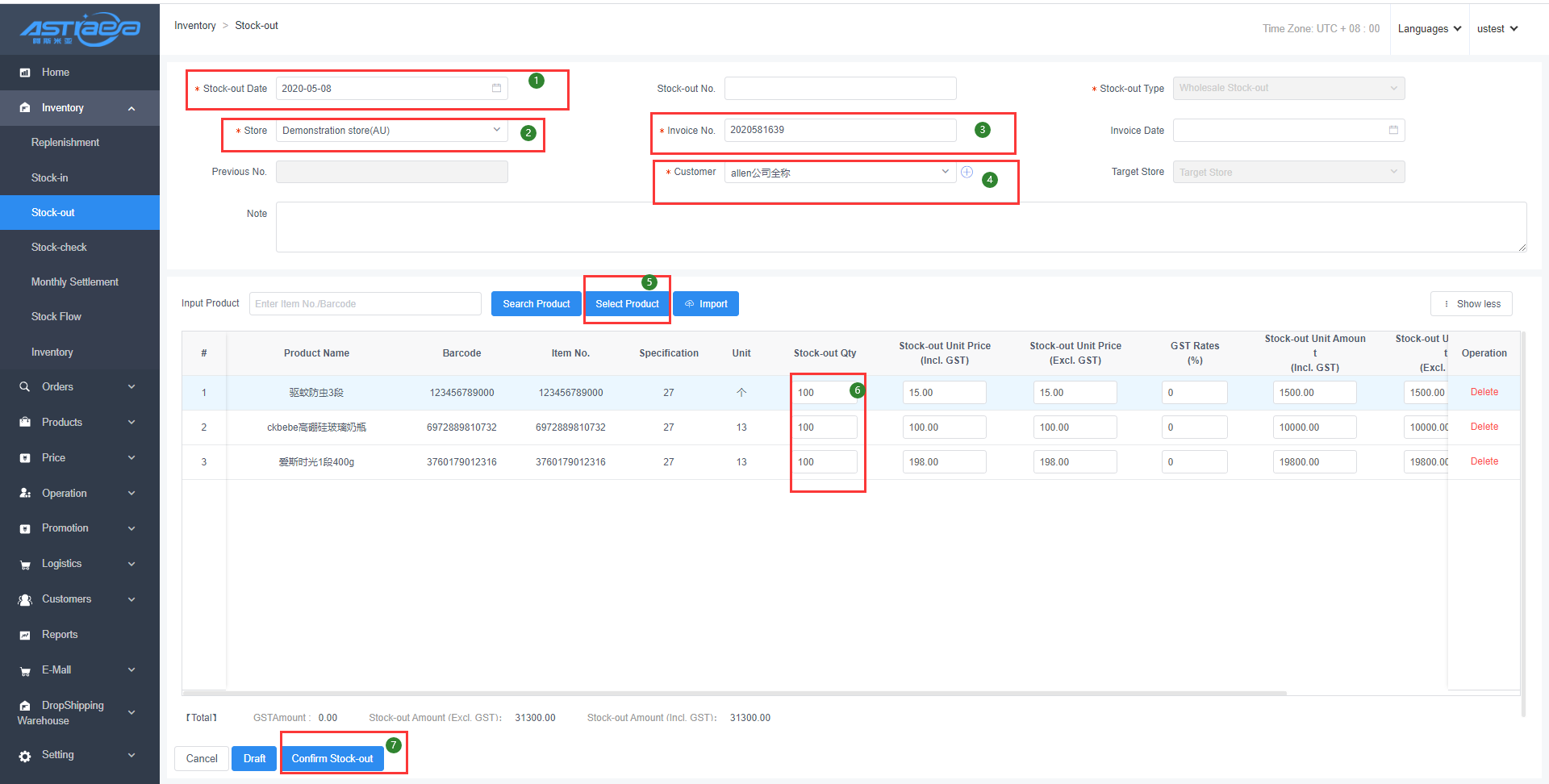Click the Reports chart icon in sidebar
Viewport: 1549px width, 784px height.
(25, 635)
